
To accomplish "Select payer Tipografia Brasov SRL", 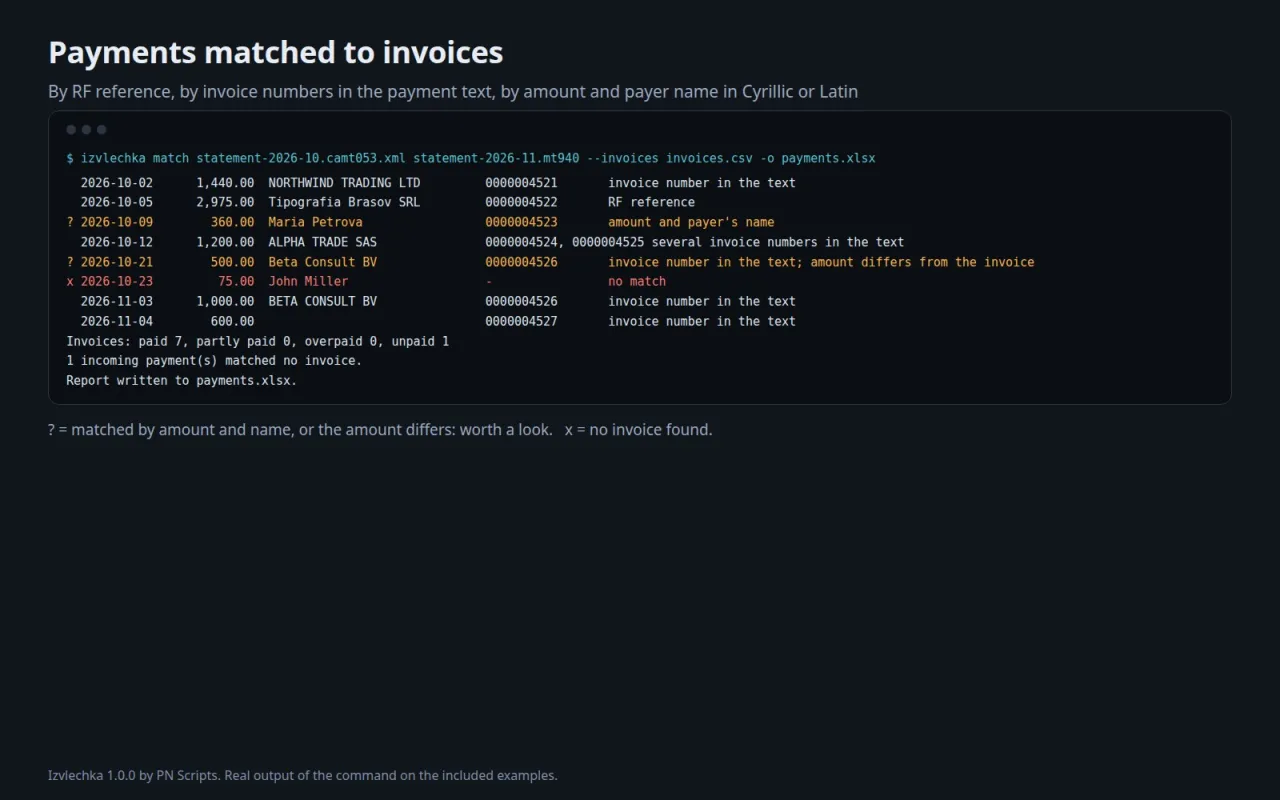I will pos(344,202).
